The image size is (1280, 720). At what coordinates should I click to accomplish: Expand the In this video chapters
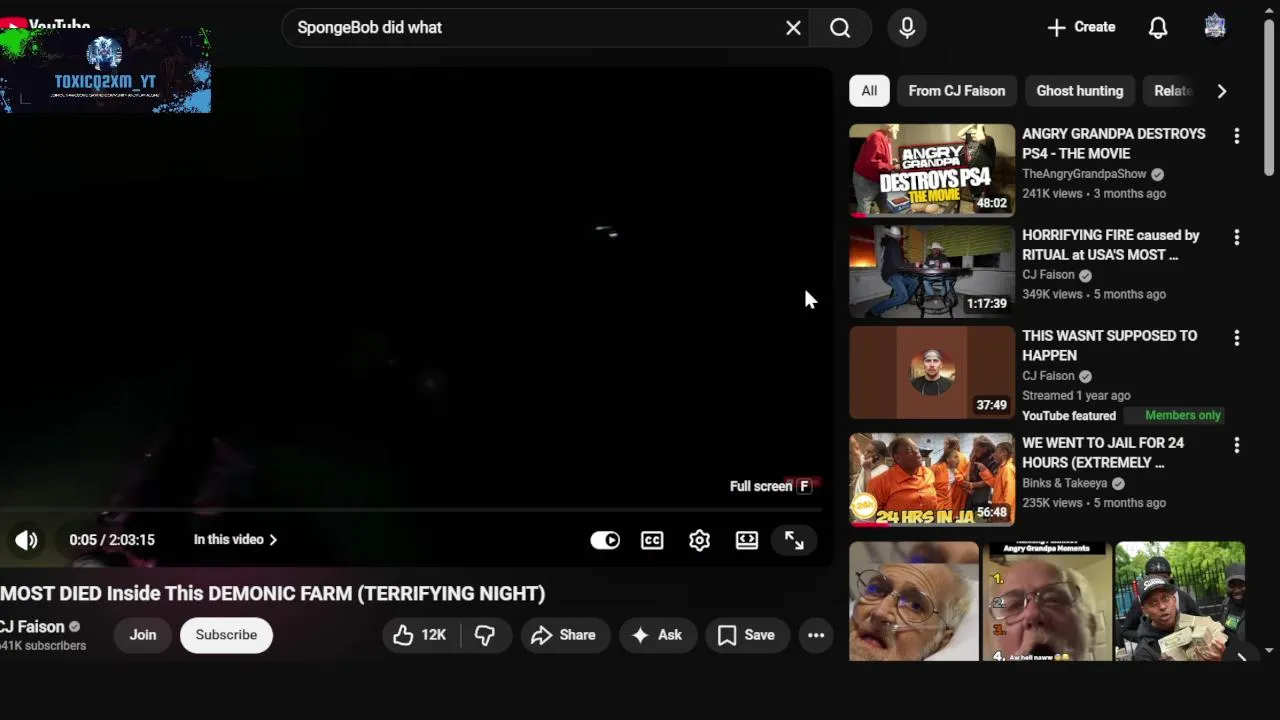[x=235, y=540]
